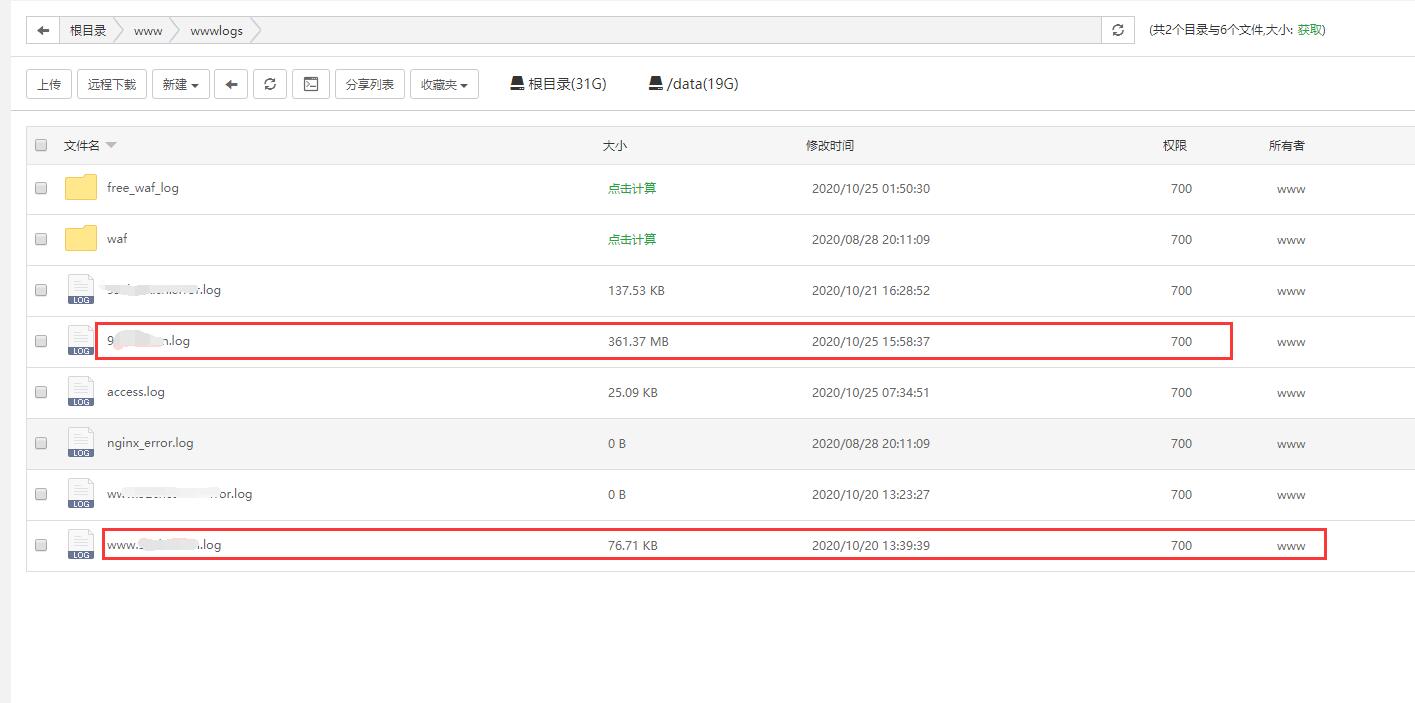
Task: Check the box for the 137.53 KB log
Action: tap(41, 290)
